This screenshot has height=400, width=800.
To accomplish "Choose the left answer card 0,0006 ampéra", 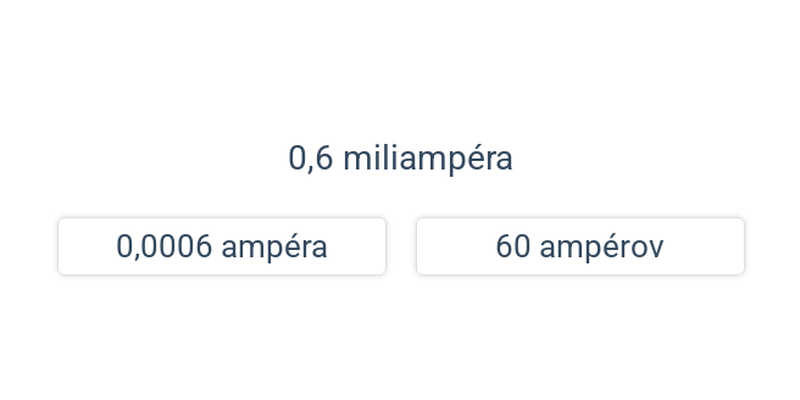I will (222, 246).
